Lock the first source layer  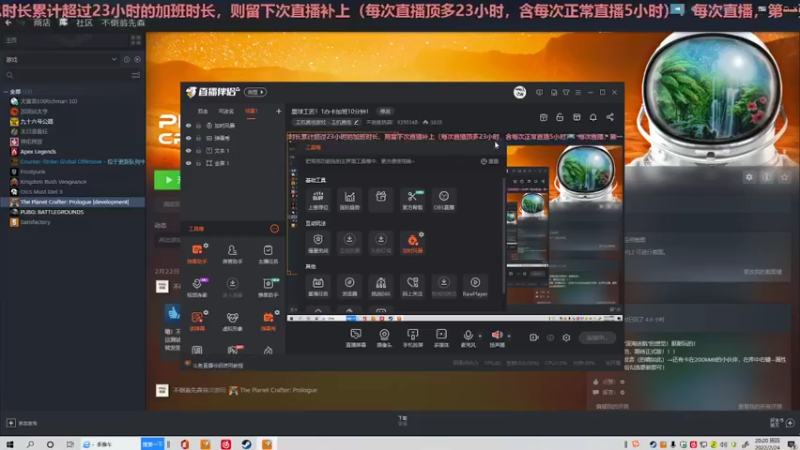pyautogui.click(x=198, y=126)
